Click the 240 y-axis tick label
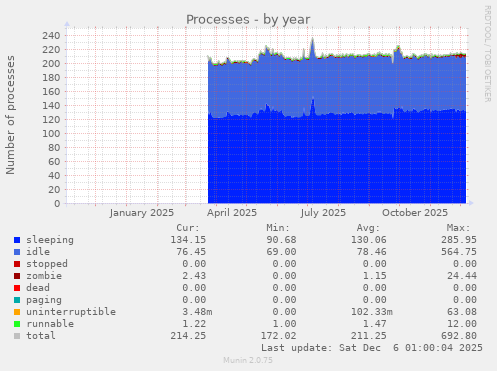The height and width of the screenshot is (371, 497). 51,36
